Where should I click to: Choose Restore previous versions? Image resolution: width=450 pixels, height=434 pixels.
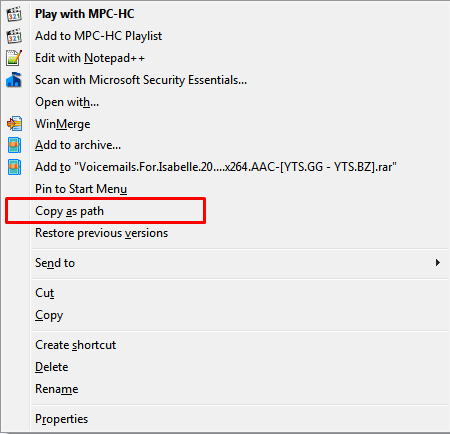tap(102, 233)
